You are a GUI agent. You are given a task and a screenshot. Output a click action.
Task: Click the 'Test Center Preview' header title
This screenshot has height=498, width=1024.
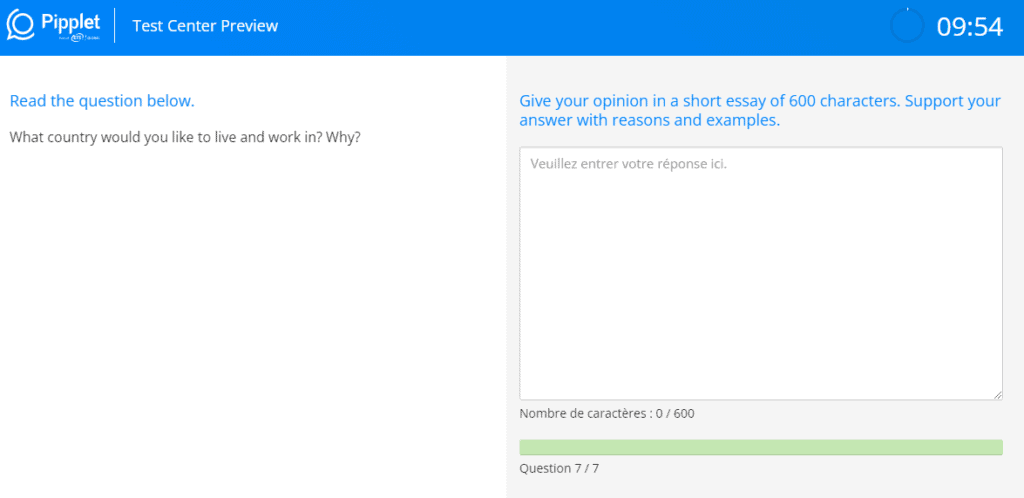pos(205,26)
